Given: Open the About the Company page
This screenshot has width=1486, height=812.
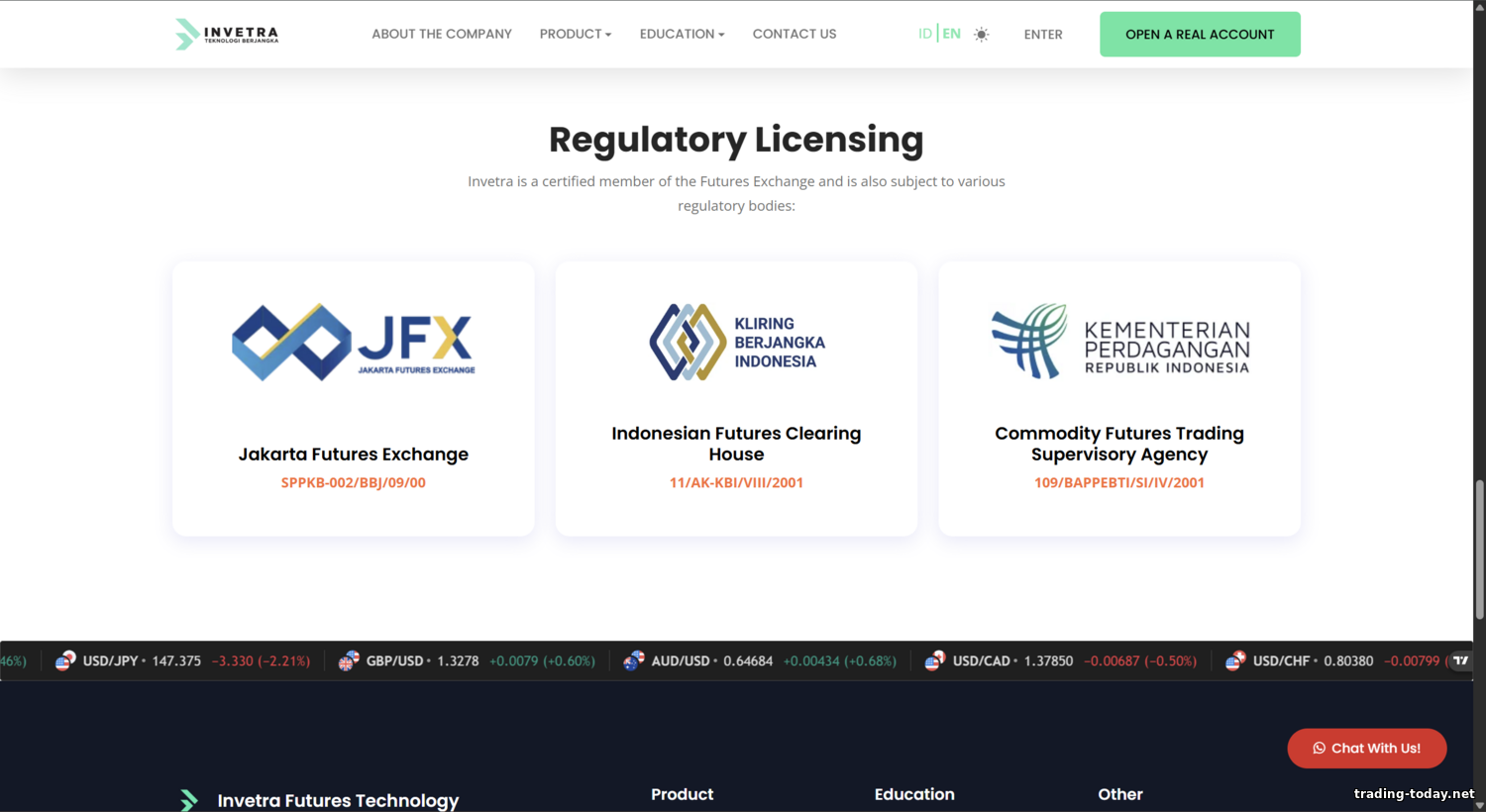Looking at the screenshot, I should [442, 34].
